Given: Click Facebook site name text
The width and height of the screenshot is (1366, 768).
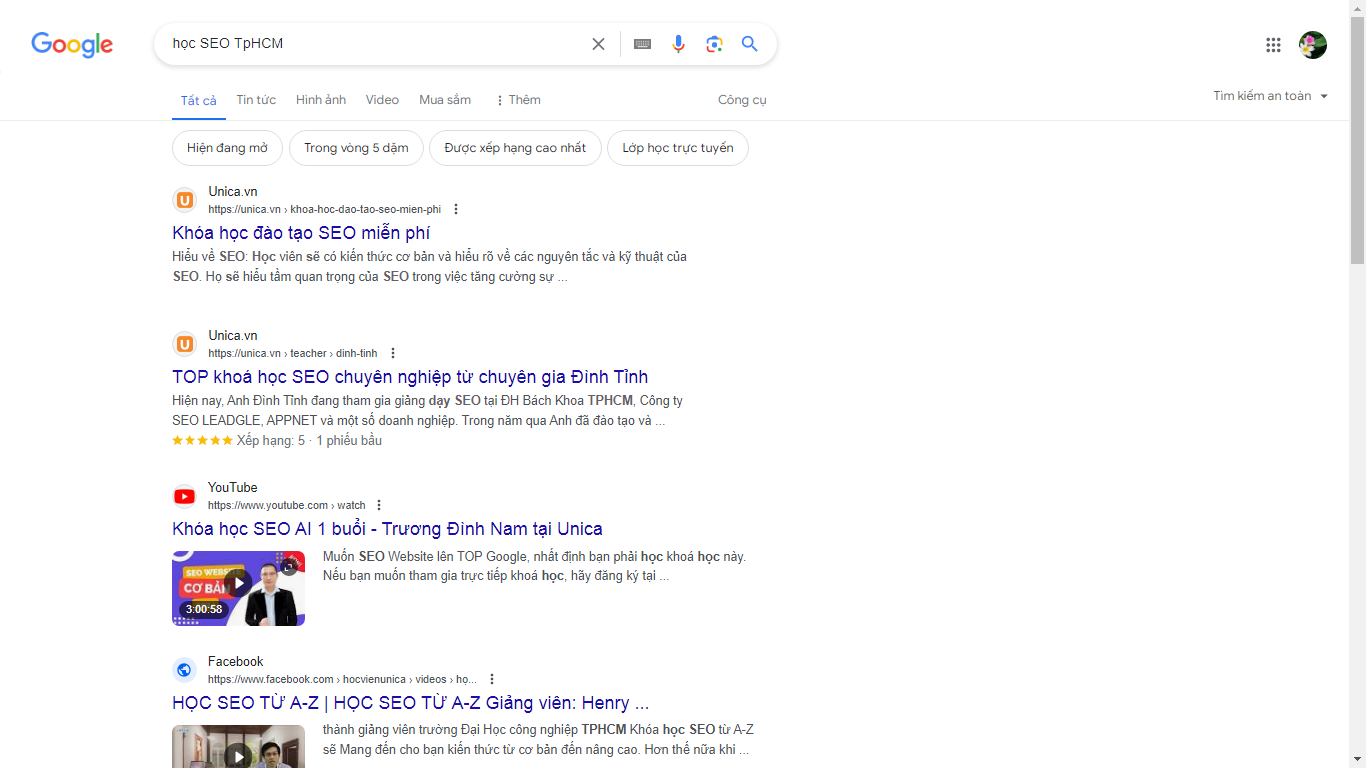Looking at the screenshot, I should [236, 662].
